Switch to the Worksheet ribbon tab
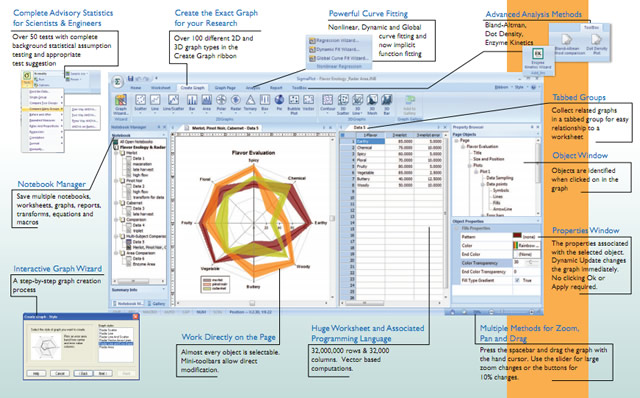The width and height of the screenshot is (640, 398). (x=161, y=88)
